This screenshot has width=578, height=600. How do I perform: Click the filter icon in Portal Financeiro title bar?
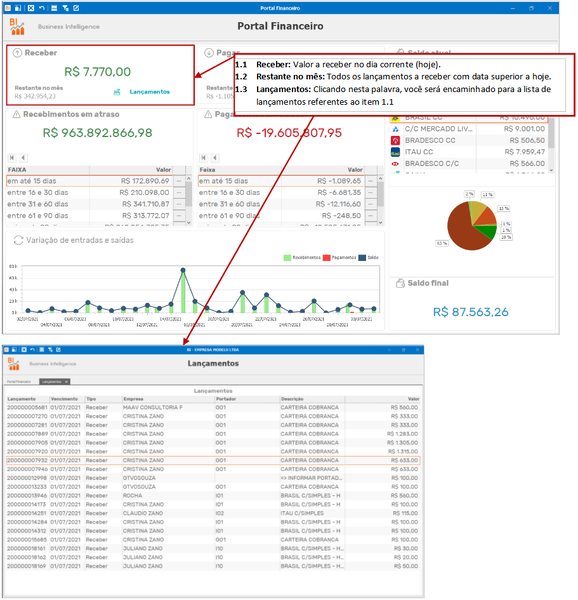coord(65,8)
